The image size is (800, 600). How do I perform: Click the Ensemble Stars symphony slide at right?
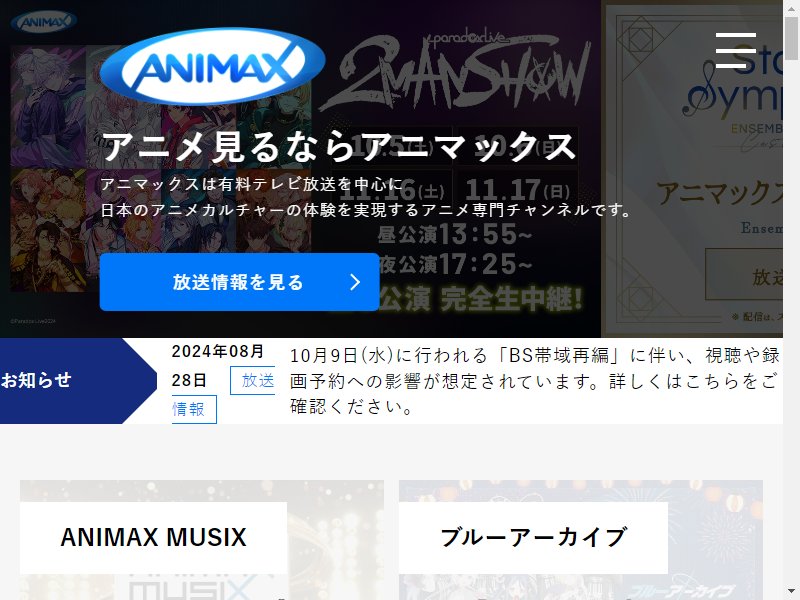(x=692, y=168)
